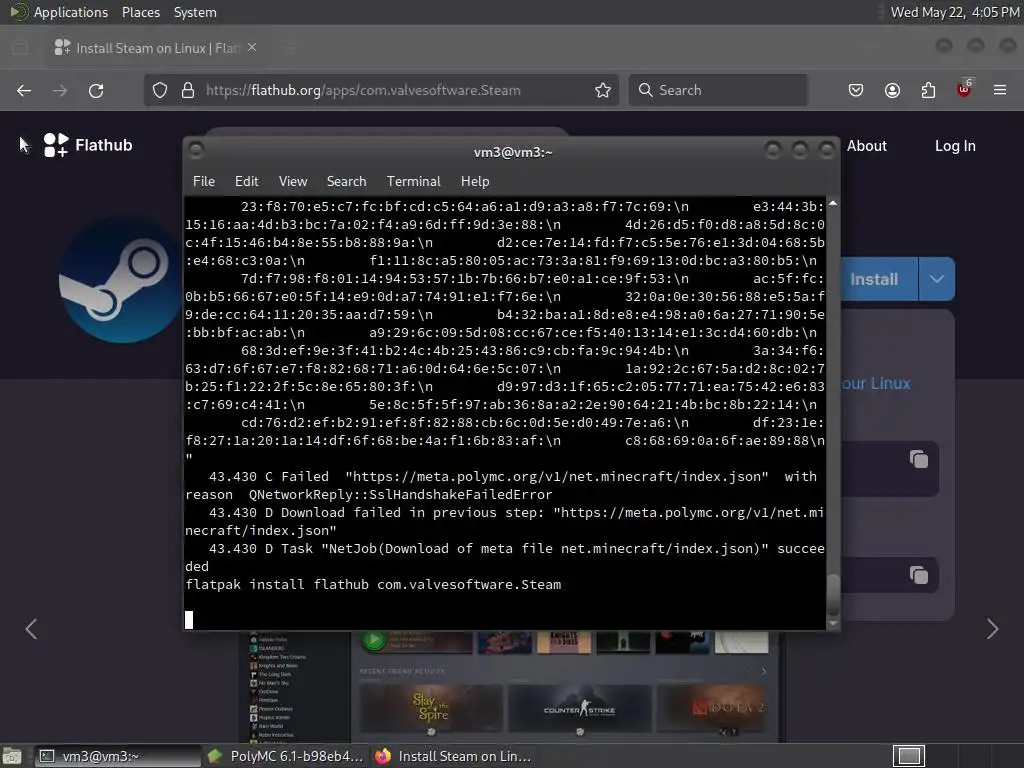Open the terminal window menu icon

coord(195,151)
